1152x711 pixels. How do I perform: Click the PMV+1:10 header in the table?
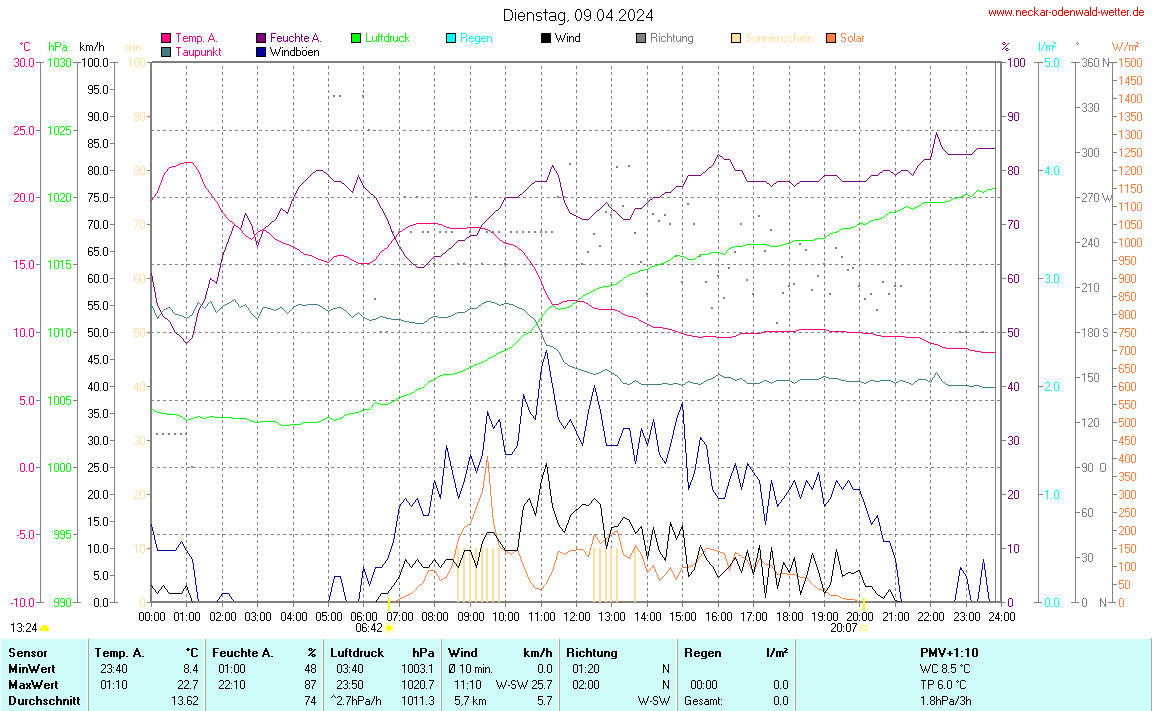click(x=949, y=652)
